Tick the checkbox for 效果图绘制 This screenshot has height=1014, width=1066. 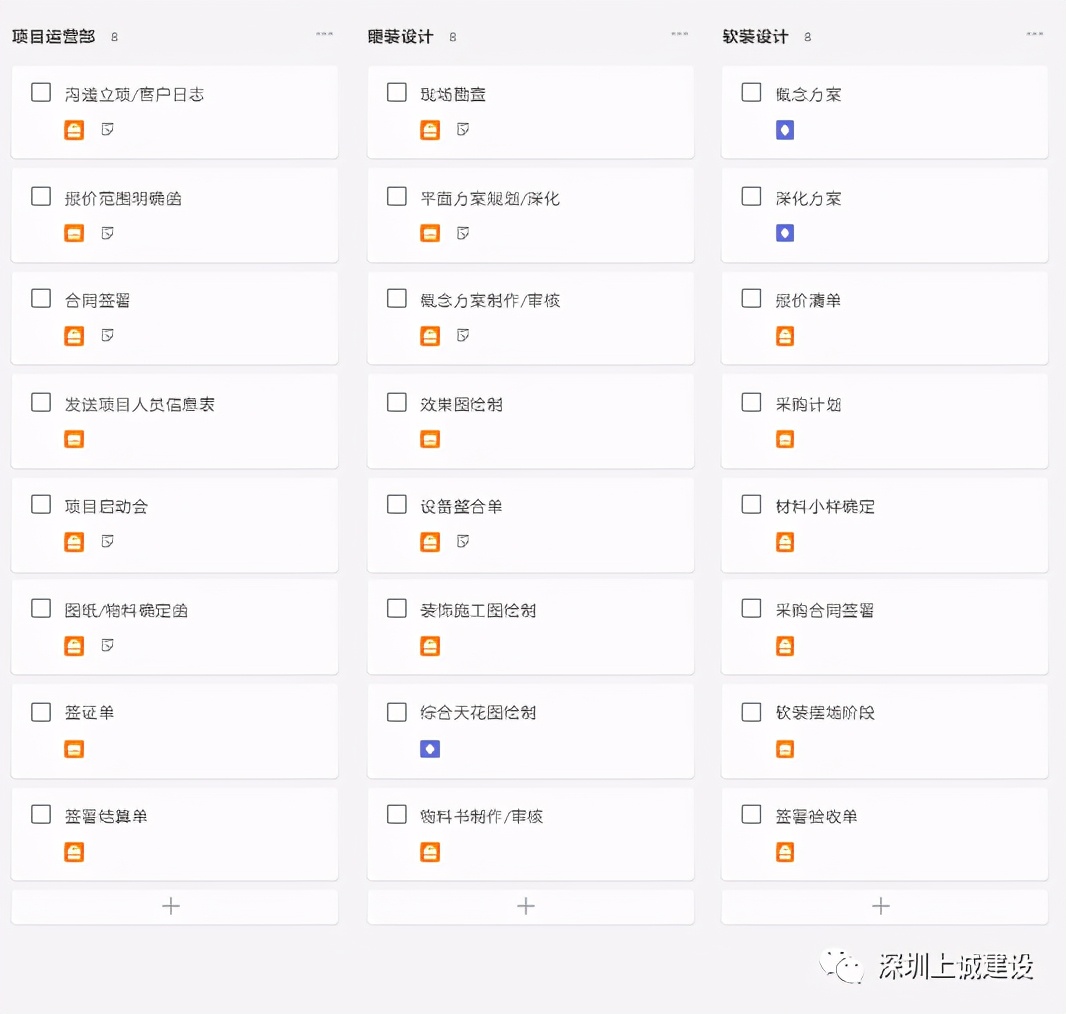[397, 403]
